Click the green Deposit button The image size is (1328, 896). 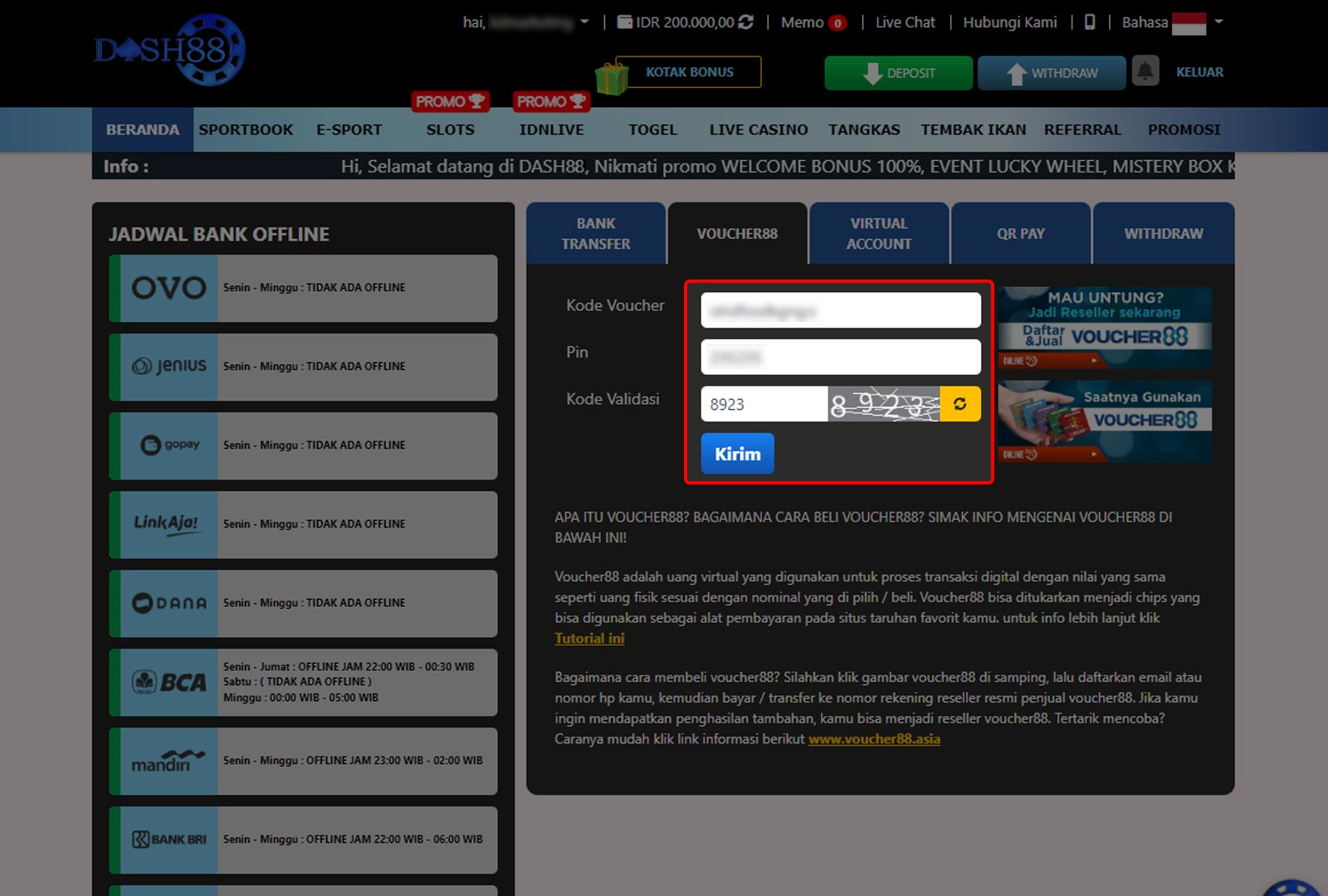(x=898, y=73)
